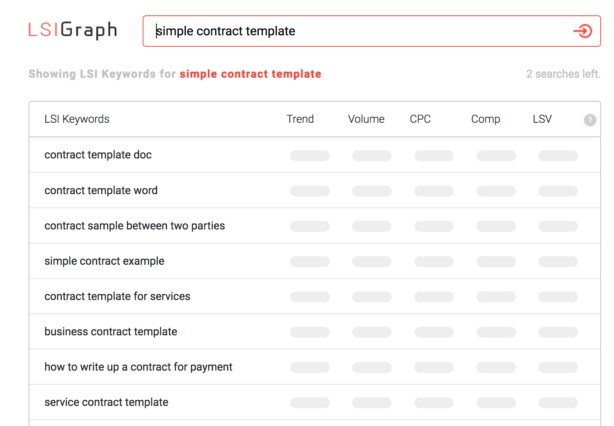This screenshot has height=426, width=614.
Task: Click the LSI Keywords column header
Action: tap(77, 119)
